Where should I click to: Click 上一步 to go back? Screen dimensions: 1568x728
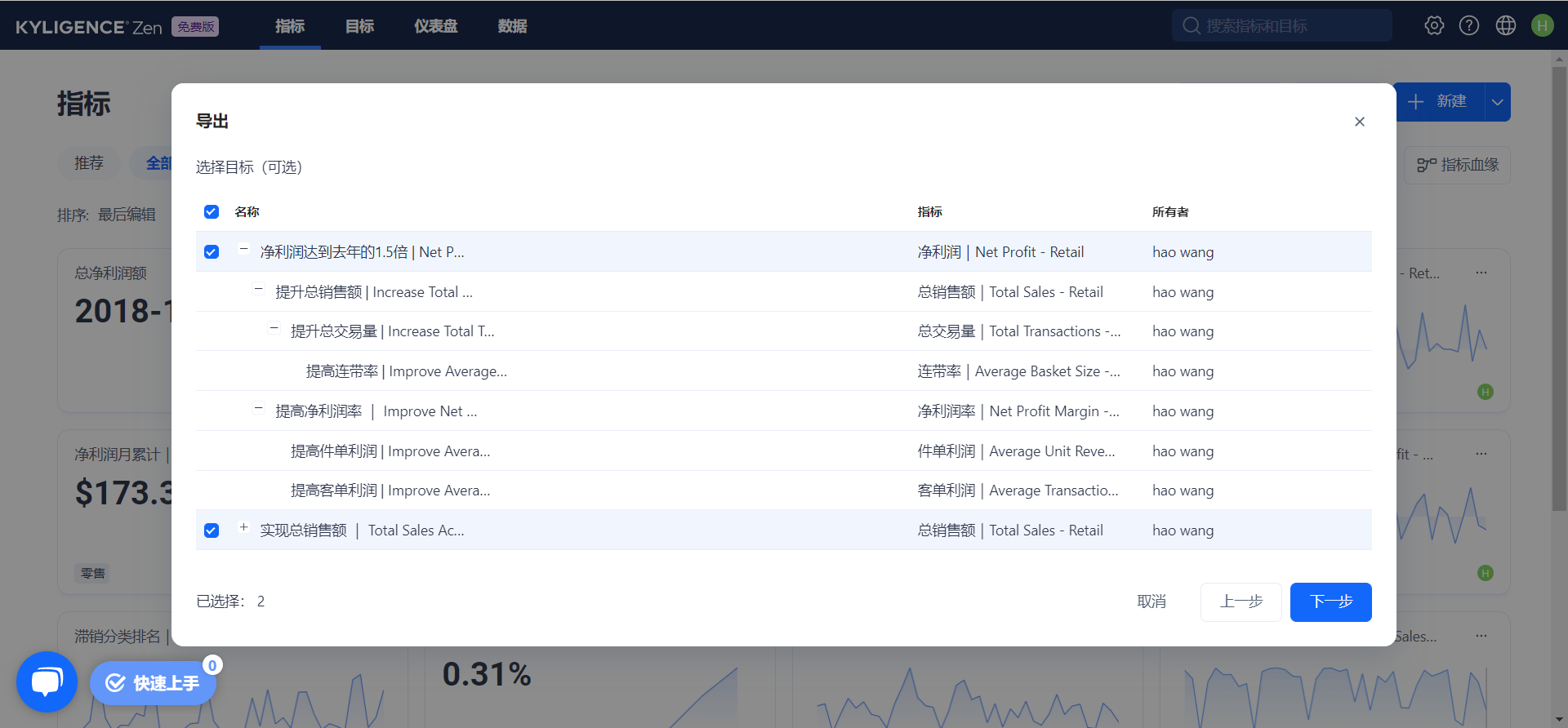pyautogui.click(x=1241, y=602)
